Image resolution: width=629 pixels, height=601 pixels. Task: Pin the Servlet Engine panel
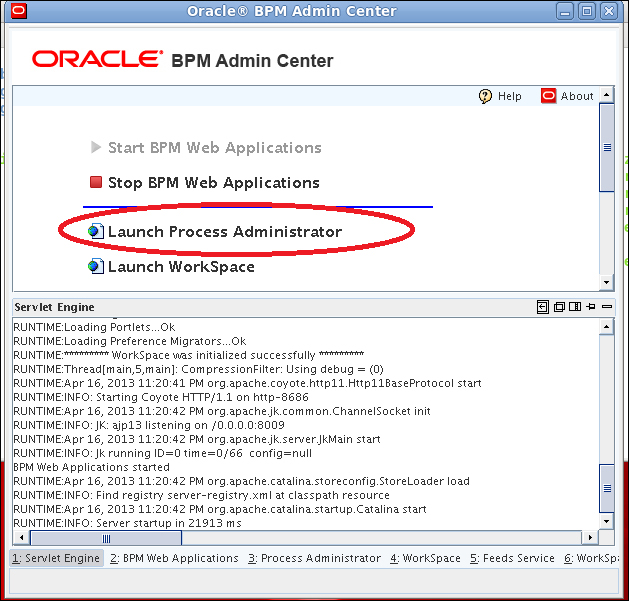coord(591,307)
